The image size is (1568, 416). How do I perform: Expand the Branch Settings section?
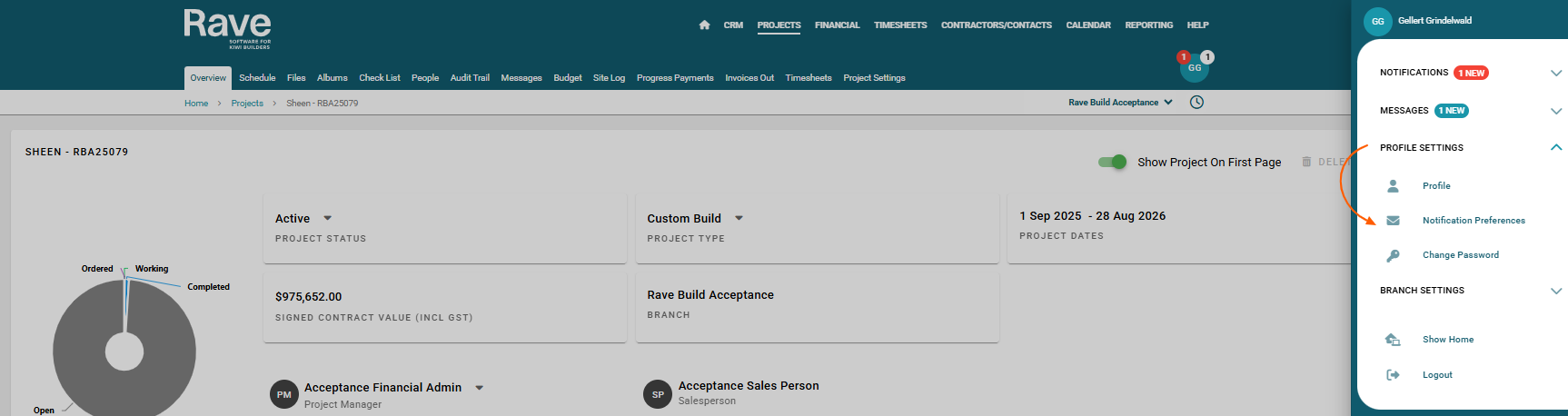(1556, 291)
